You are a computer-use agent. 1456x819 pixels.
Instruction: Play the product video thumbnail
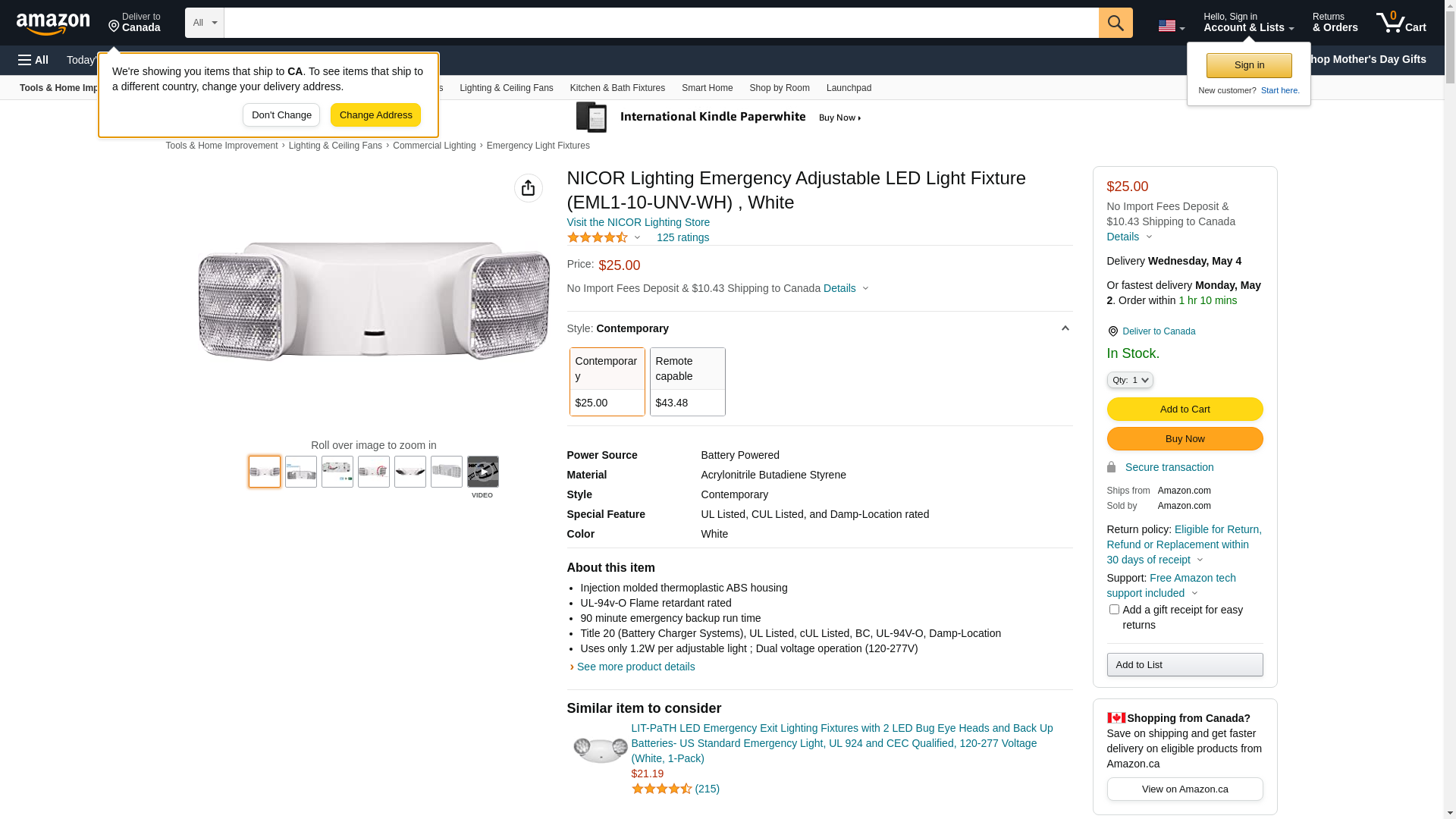(x=482, y=472)
